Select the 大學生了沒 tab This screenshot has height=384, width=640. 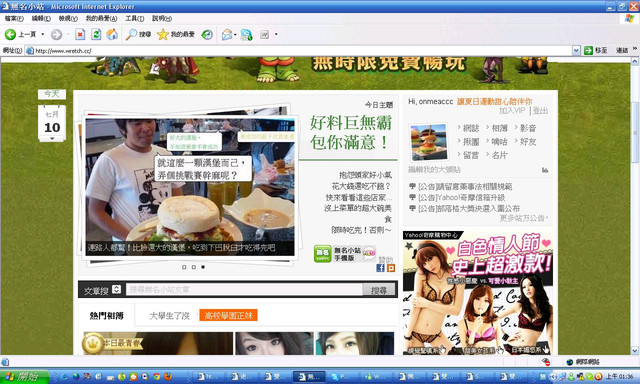click(x=169, y=315)
